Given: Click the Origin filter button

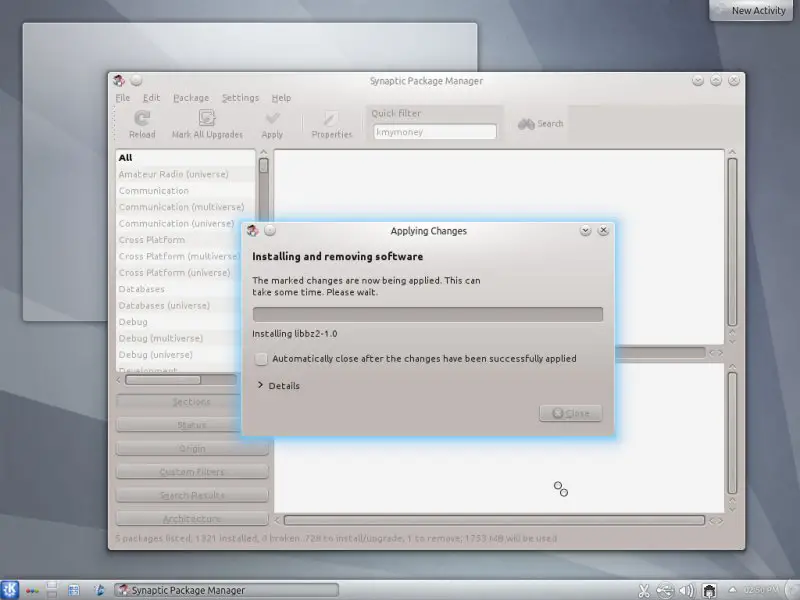Looking at the screenshot, I should point(192,449).
